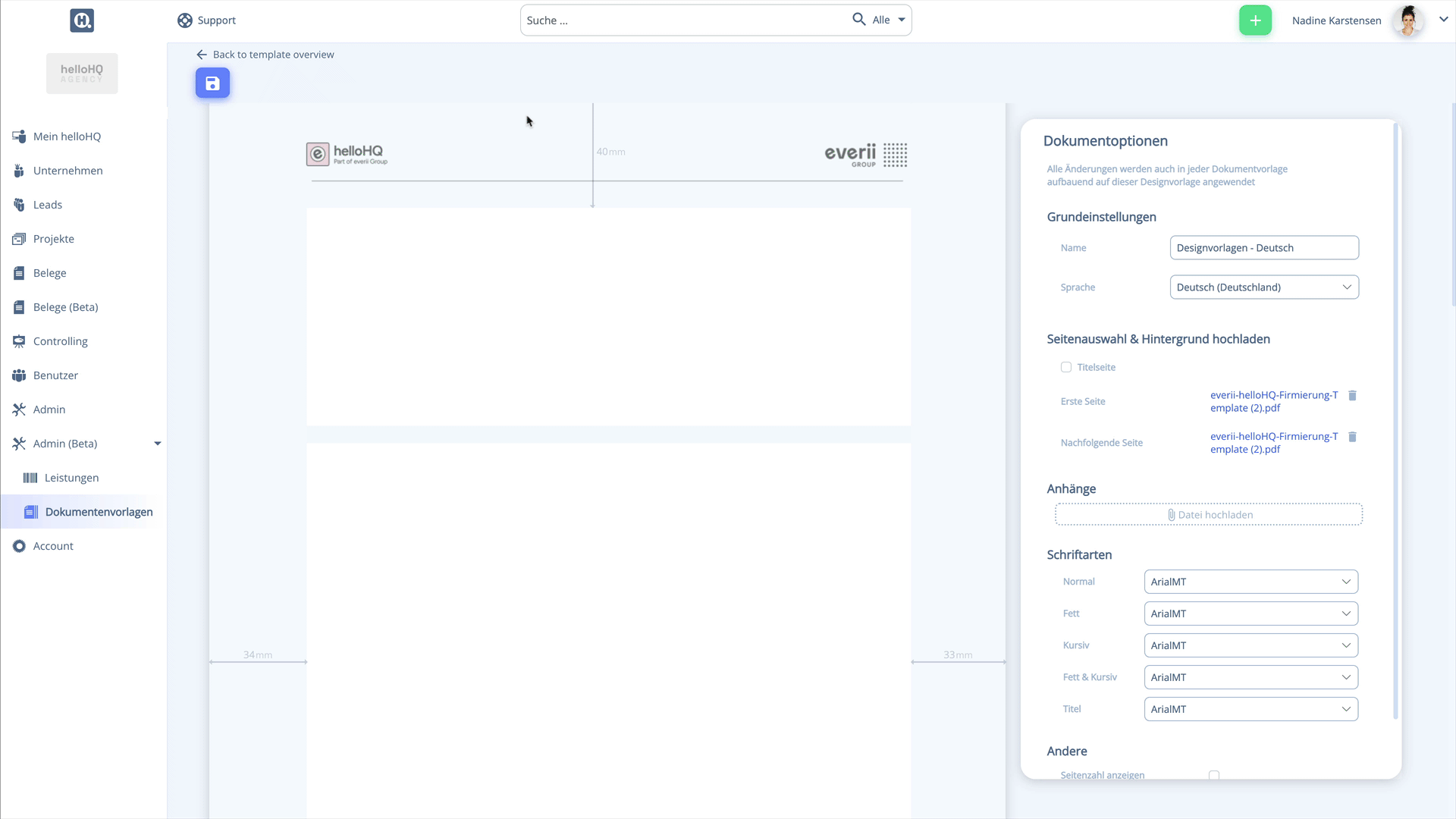1456x819 pixels.
Task: Click the green plus button icon
Action: click(1254, 20)
